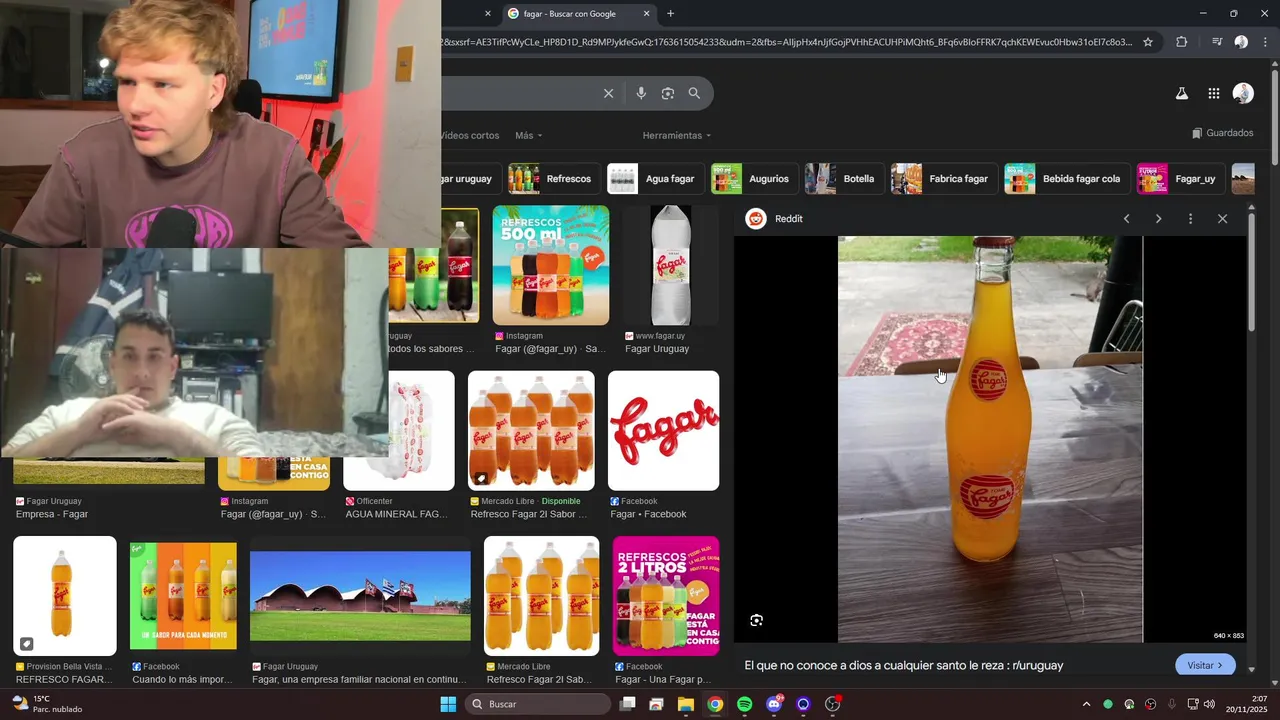Expand the Herramientas dropdown
The height and width of the screenshot is (720, 1280).
point(677,135)
